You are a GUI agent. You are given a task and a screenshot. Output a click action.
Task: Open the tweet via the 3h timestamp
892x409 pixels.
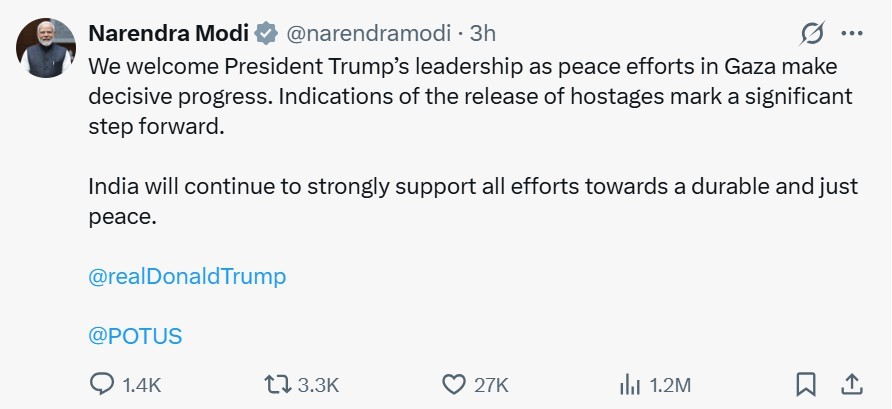pos(483,33)
